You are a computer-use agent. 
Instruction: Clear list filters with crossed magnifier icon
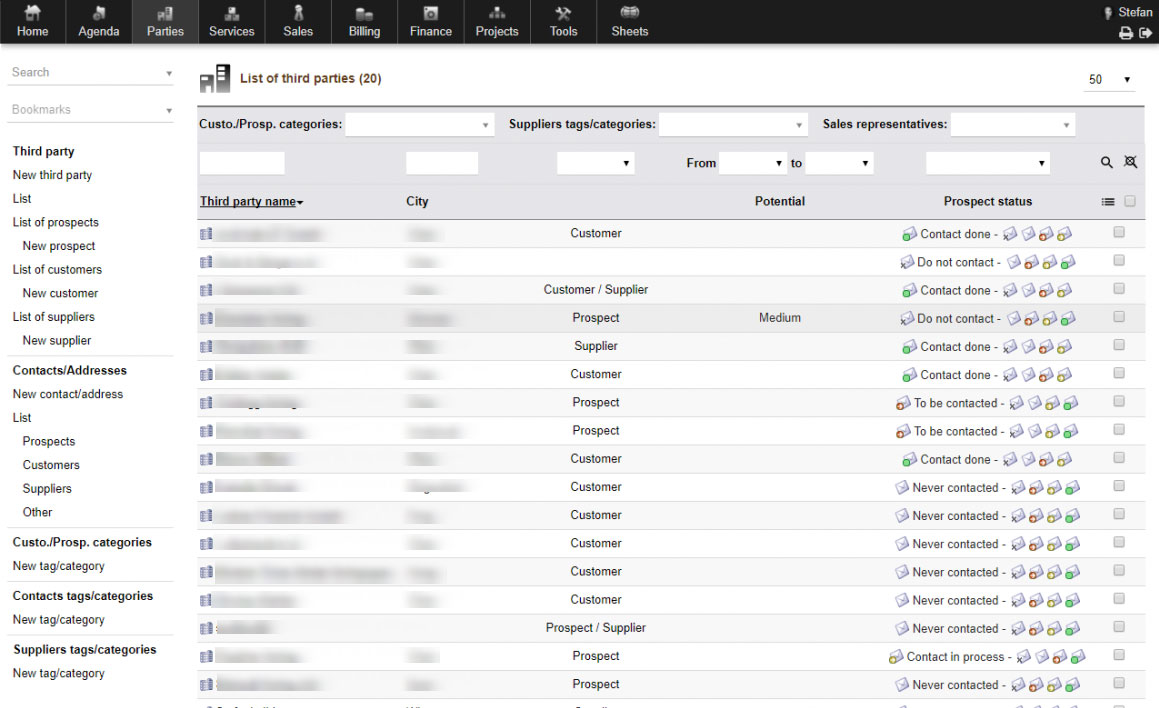click(1130, 162)
